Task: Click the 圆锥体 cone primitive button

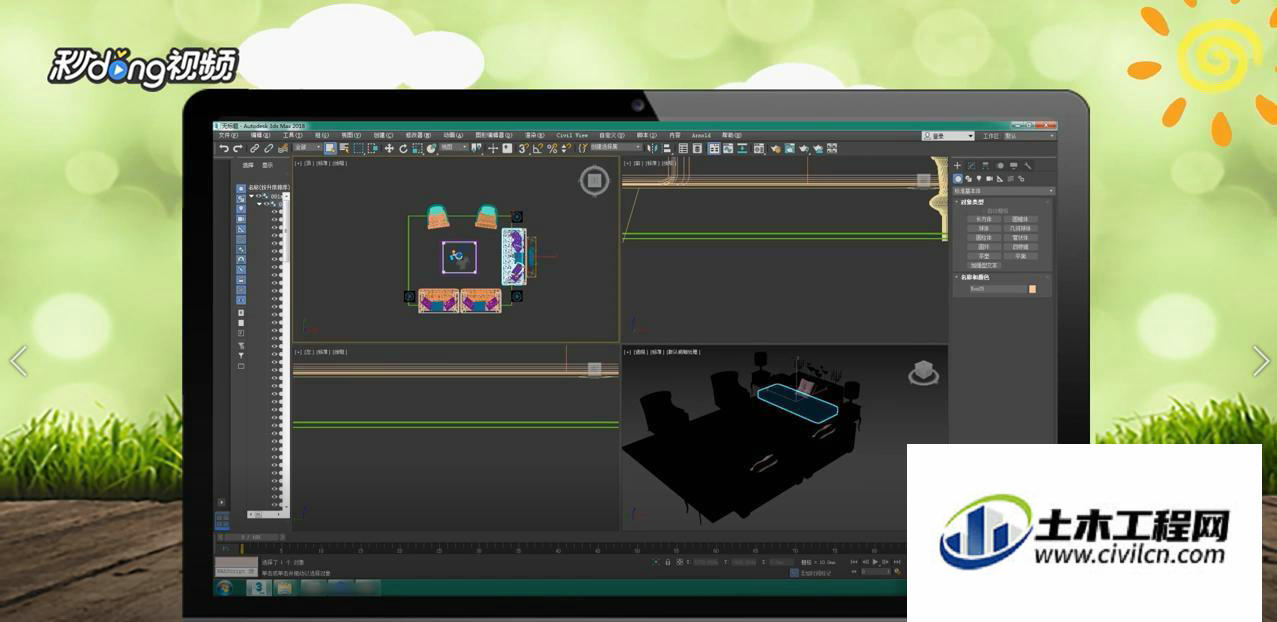Action: (1020, 219)
